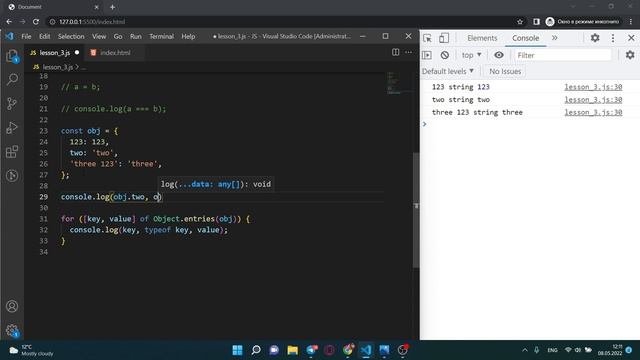Open the Help menu
This screenshot has width=640, height=360.
click(x=188, y=36)
